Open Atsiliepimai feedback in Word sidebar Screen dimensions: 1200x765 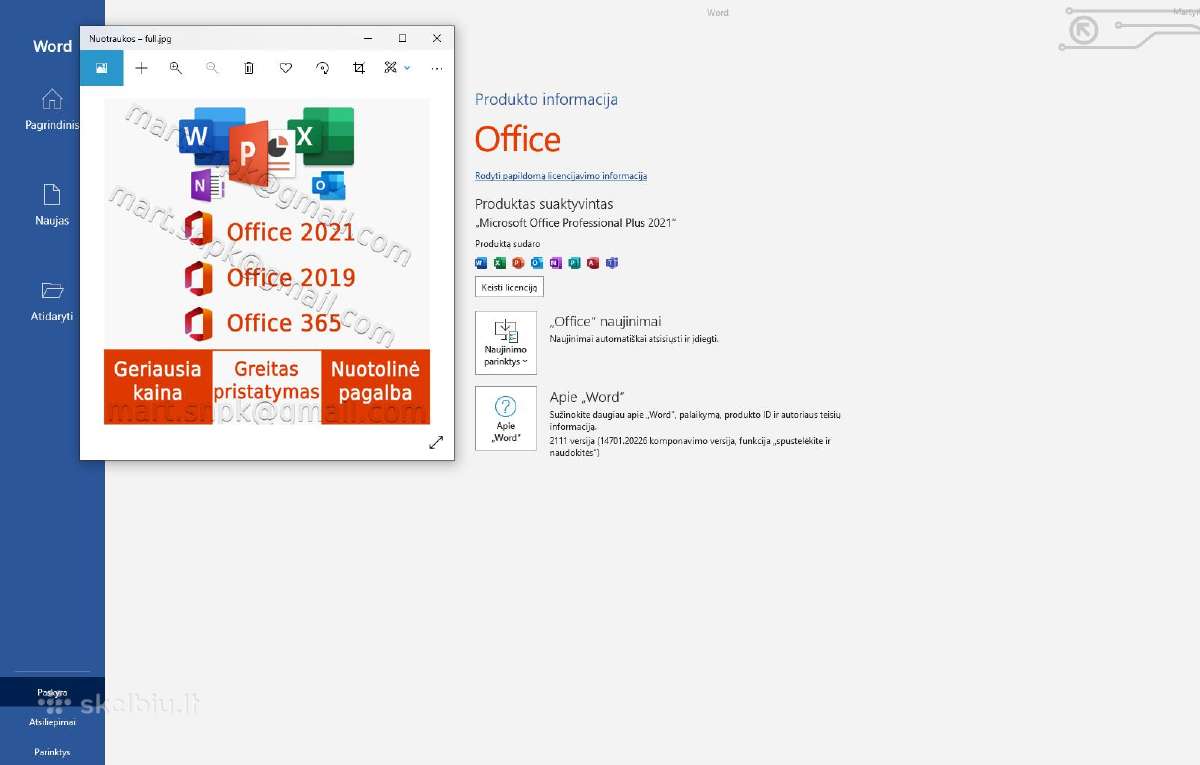pyautogui.click(x=52, y=722)
